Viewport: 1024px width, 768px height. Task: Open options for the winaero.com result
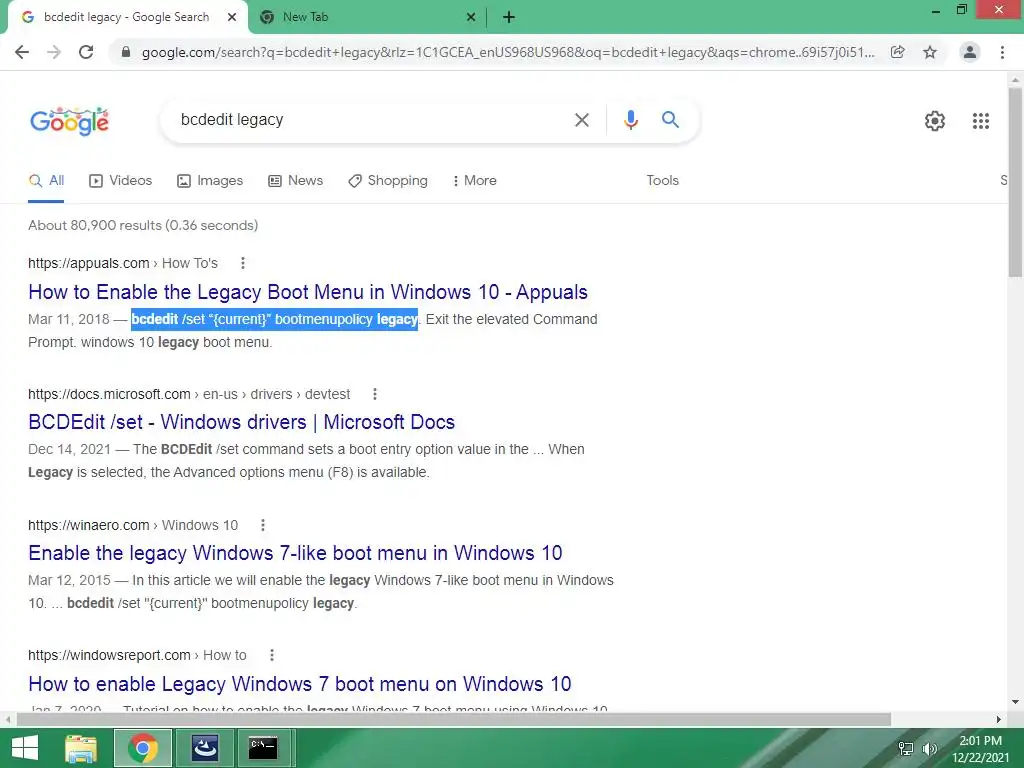coord(263,525)
